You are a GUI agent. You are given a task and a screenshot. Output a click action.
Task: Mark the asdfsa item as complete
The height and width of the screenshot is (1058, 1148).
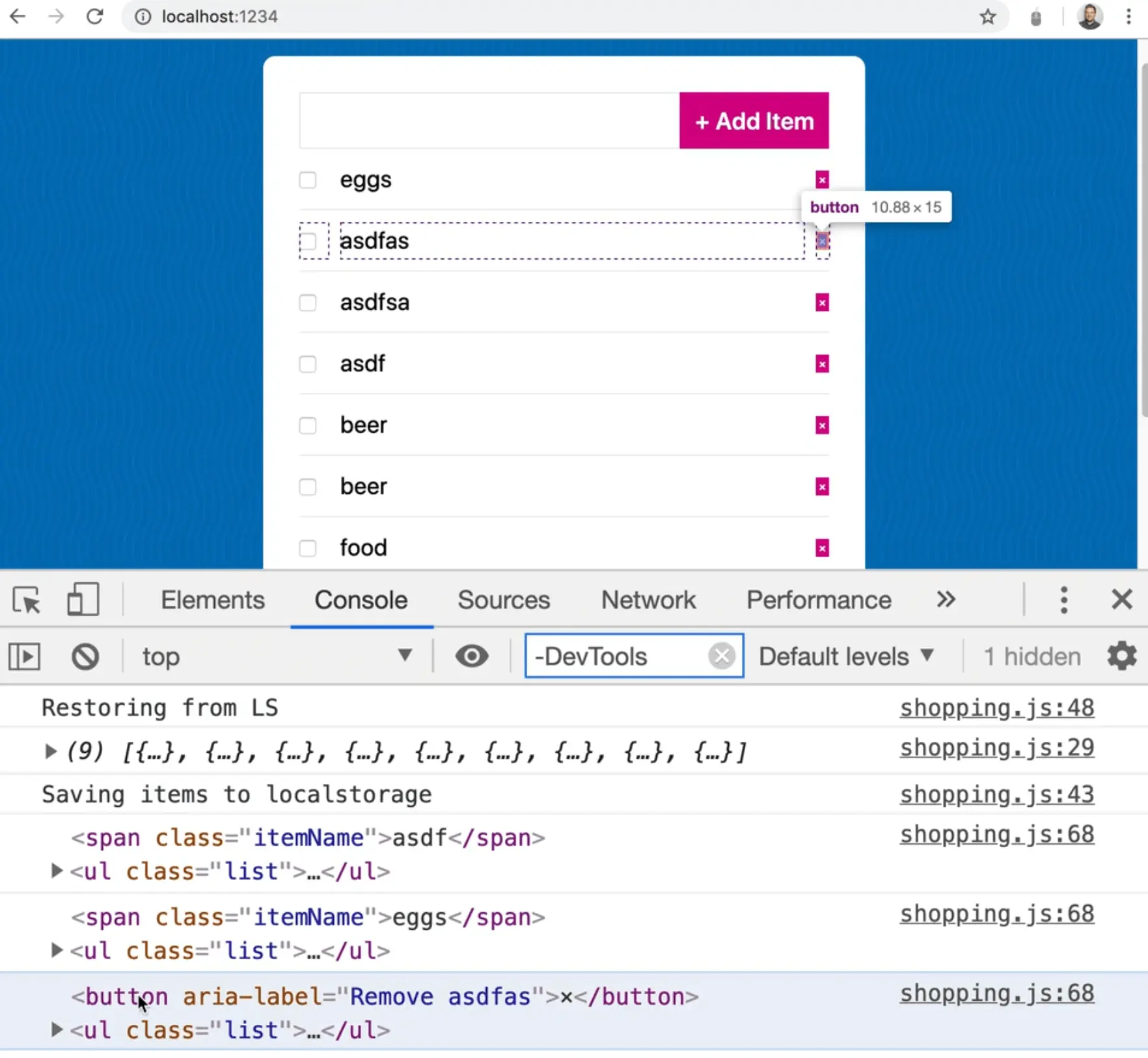tap(308, 303)
